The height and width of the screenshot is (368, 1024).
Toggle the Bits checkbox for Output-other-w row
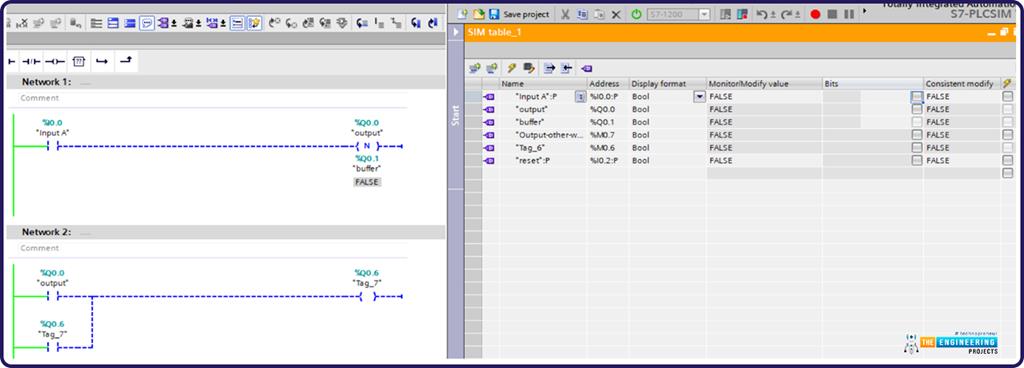tap(917, 134)
